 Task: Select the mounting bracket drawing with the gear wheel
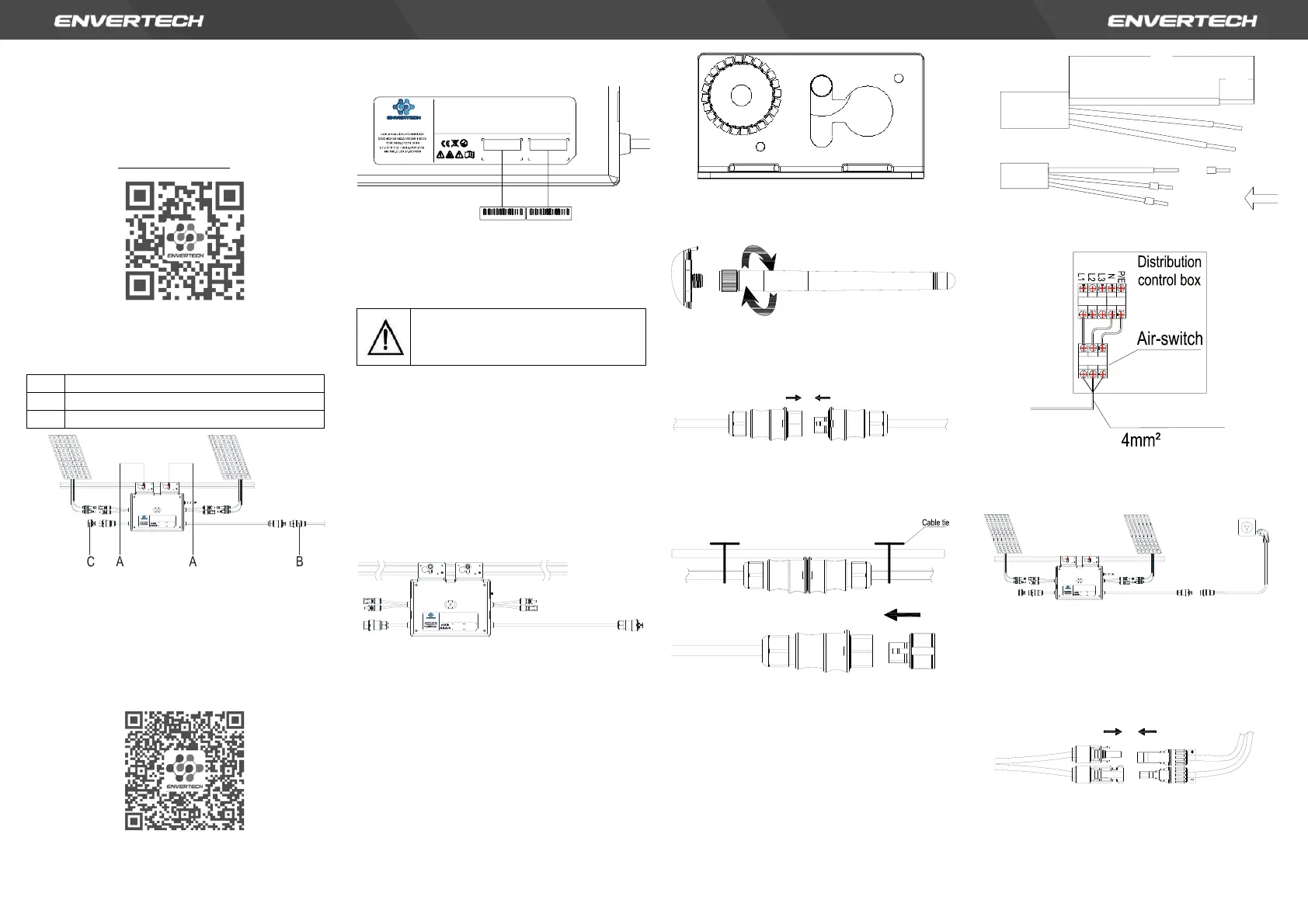[x=810, y=116]
